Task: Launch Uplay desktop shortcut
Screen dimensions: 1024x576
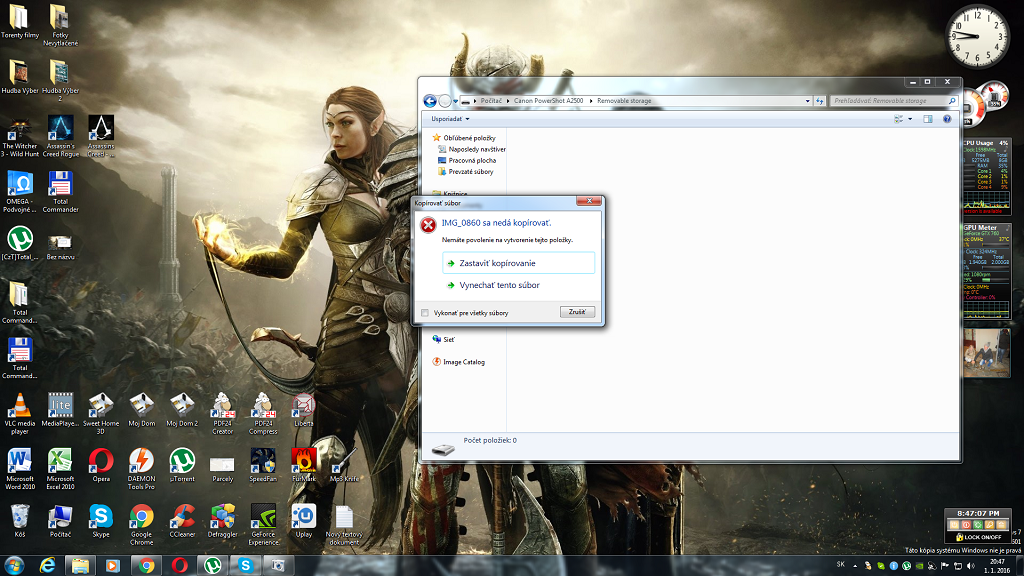Action: (x=303, y=520)
